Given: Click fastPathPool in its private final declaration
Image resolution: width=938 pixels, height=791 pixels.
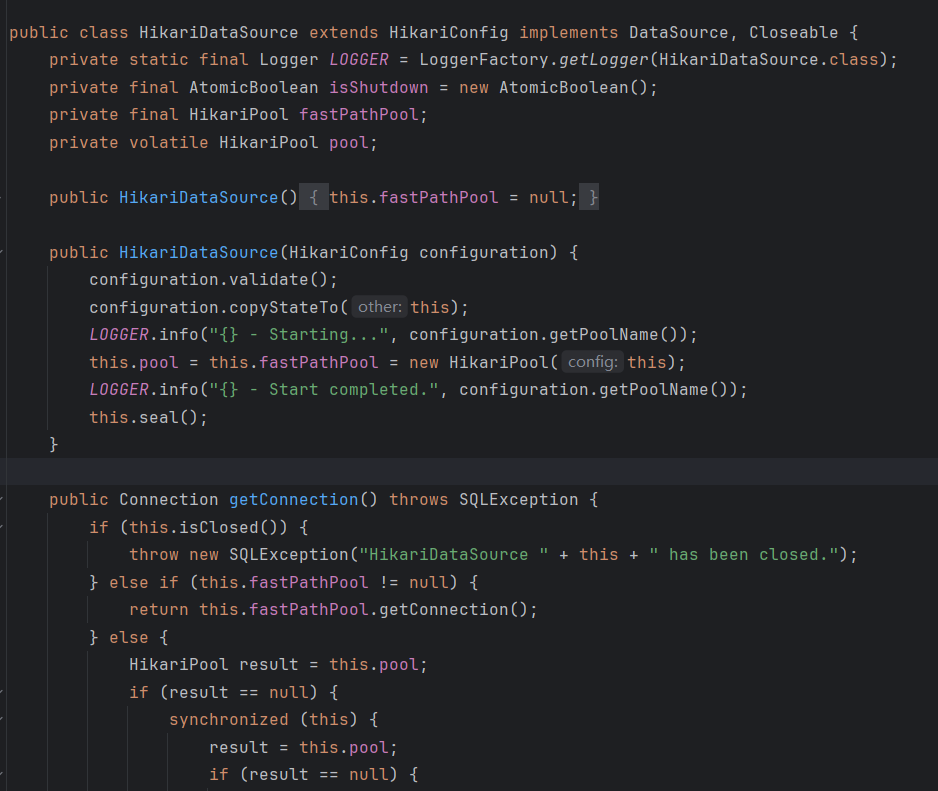Looking at the screenshot, I should (358, 115).
